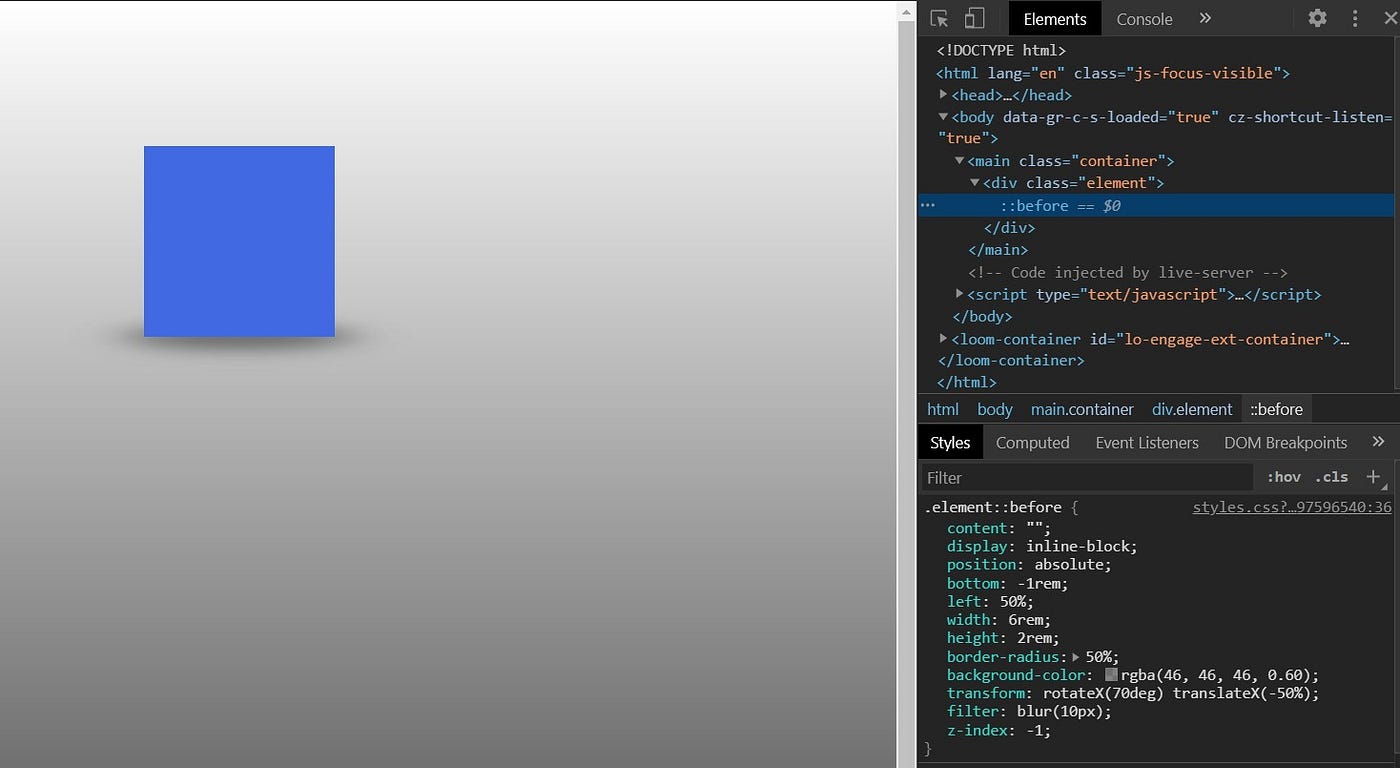Collapse the main.container node
1400x768 pixels.
[959, 160]
